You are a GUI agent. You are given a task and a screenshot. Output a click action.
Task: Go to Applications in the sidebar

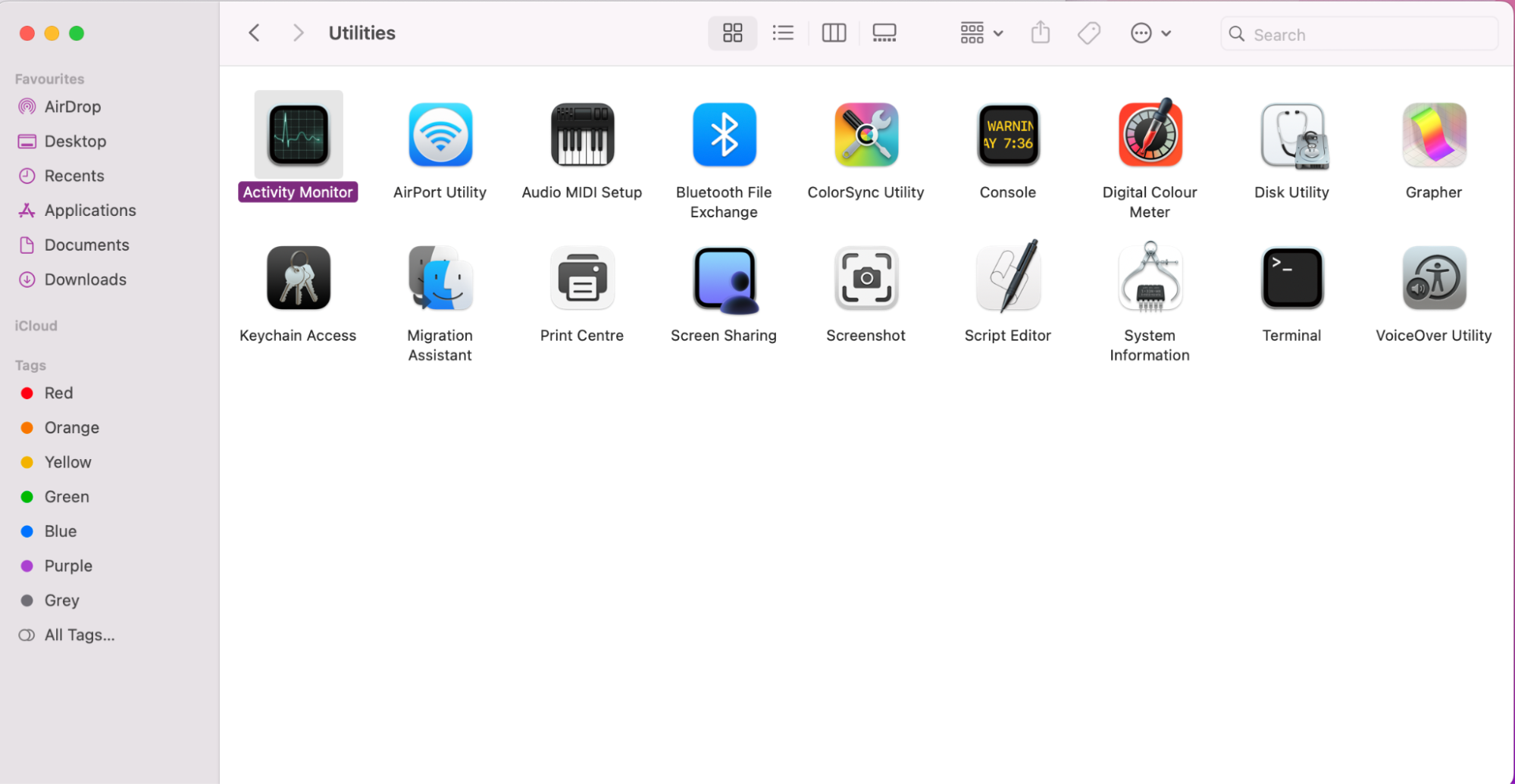point(90,210)
